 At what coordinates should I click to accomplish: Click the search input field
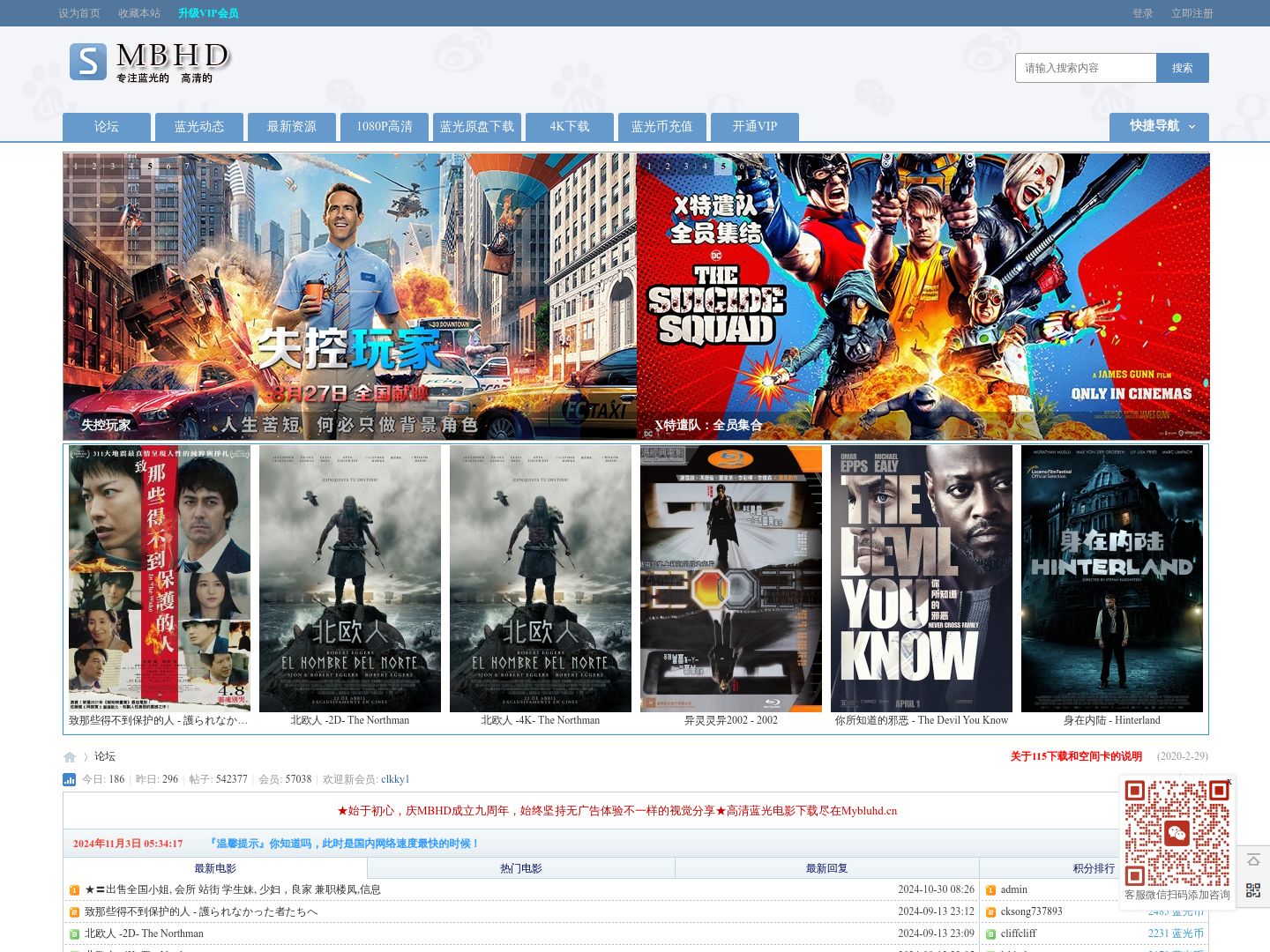click(x=1086, y=68)
